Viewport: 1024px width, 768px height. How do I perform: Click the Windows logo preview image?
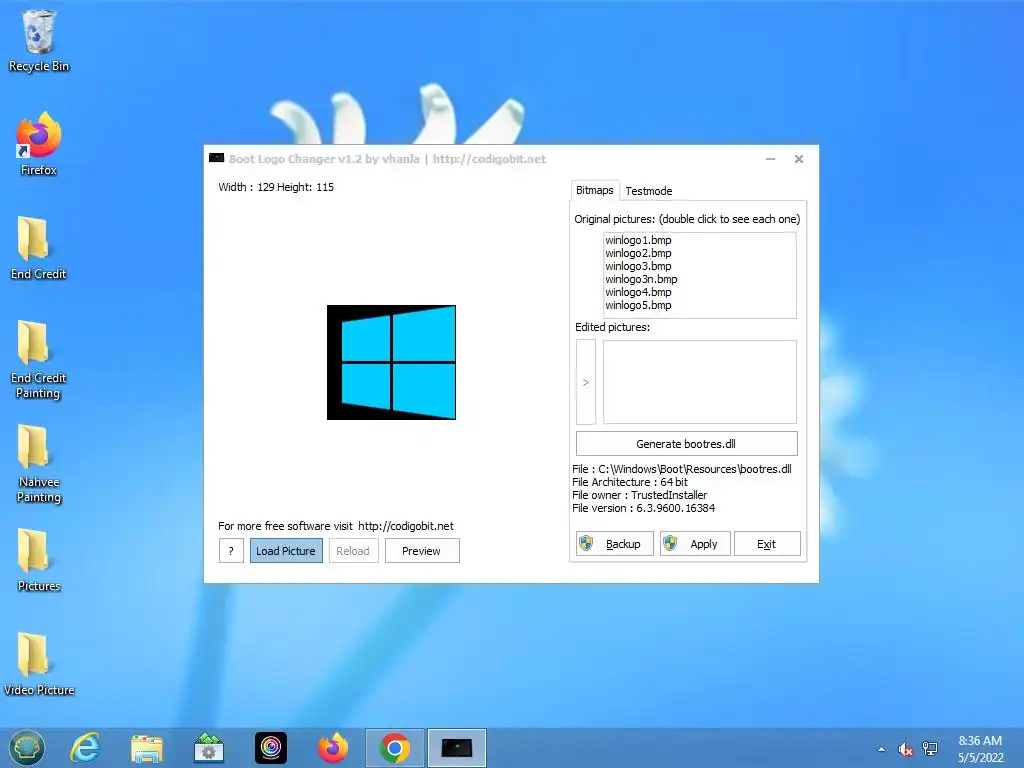click(x=391, y=362)
